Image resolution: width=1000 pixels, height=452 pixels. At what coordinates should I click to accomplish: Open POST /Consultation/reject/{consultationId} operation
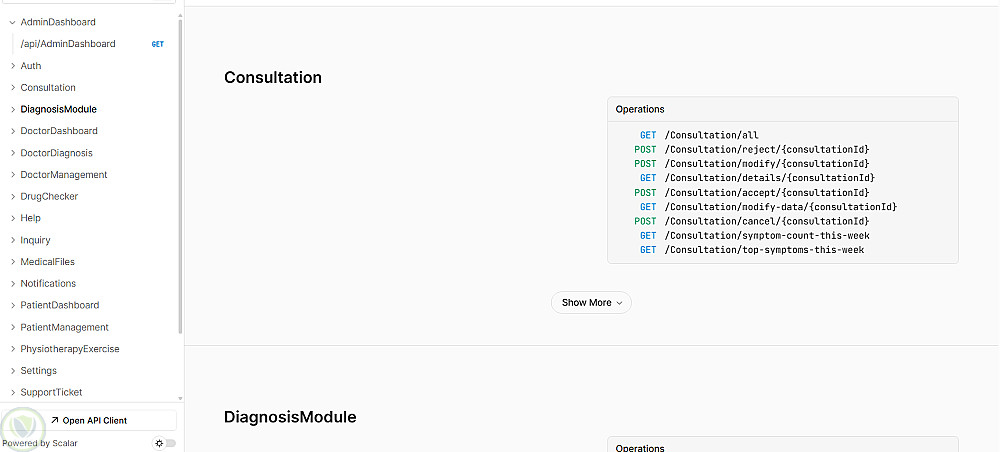pyautogui.click(x=766, y=150)
